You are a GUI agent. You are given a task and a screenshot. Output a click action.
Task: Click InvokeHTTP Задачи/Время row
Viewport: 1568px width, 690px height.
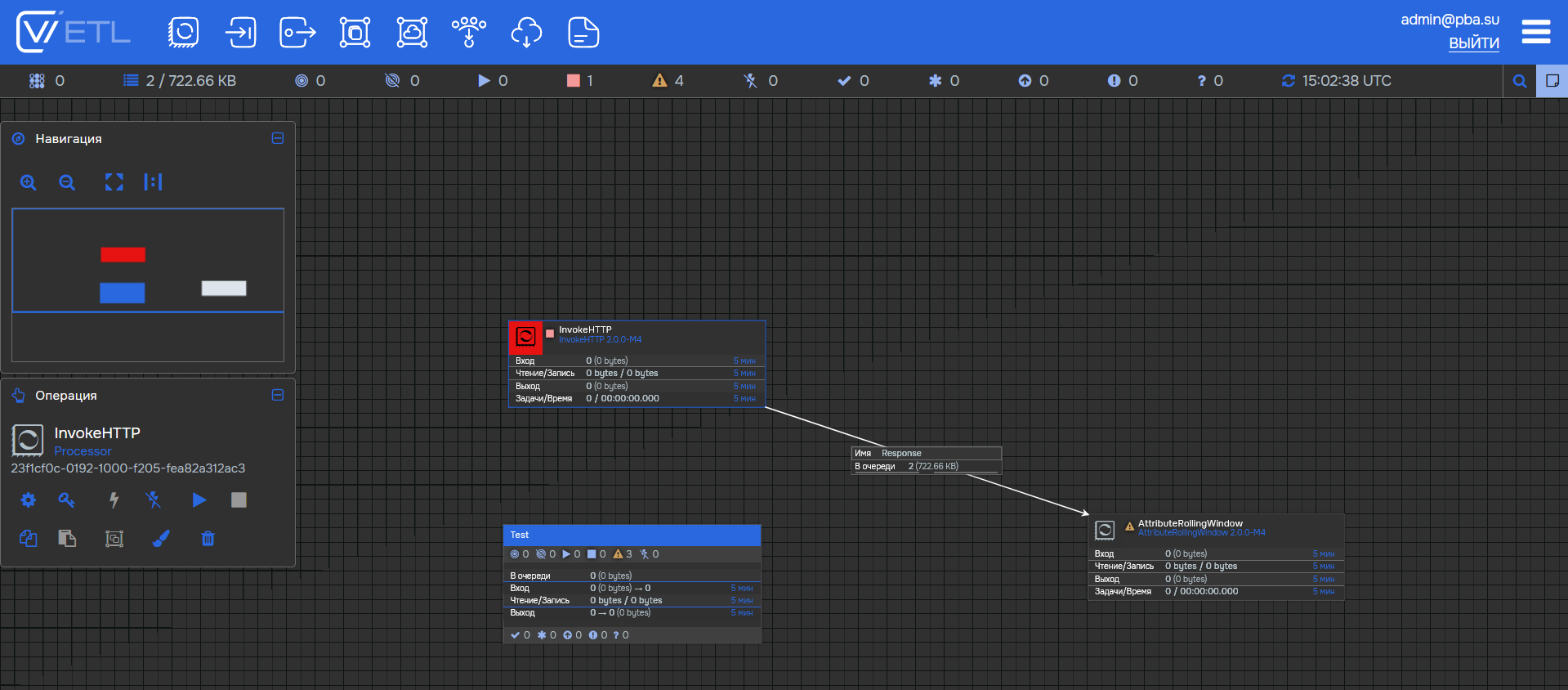(636, 399)
